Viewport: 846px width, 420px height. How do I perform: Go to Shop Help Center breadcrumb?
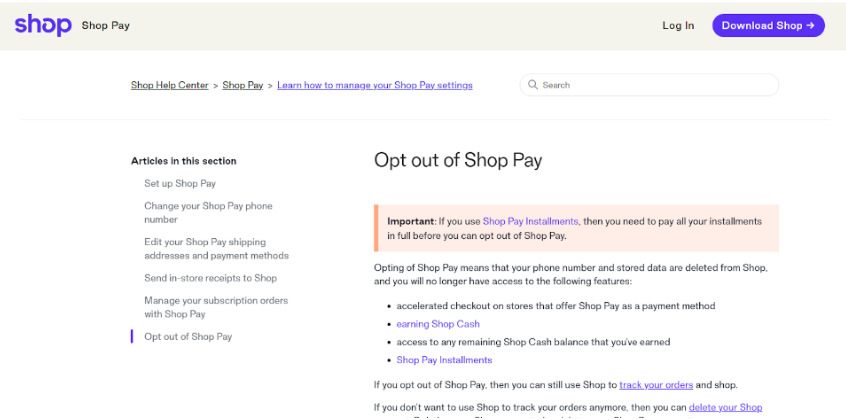click(x=169, y=85)
